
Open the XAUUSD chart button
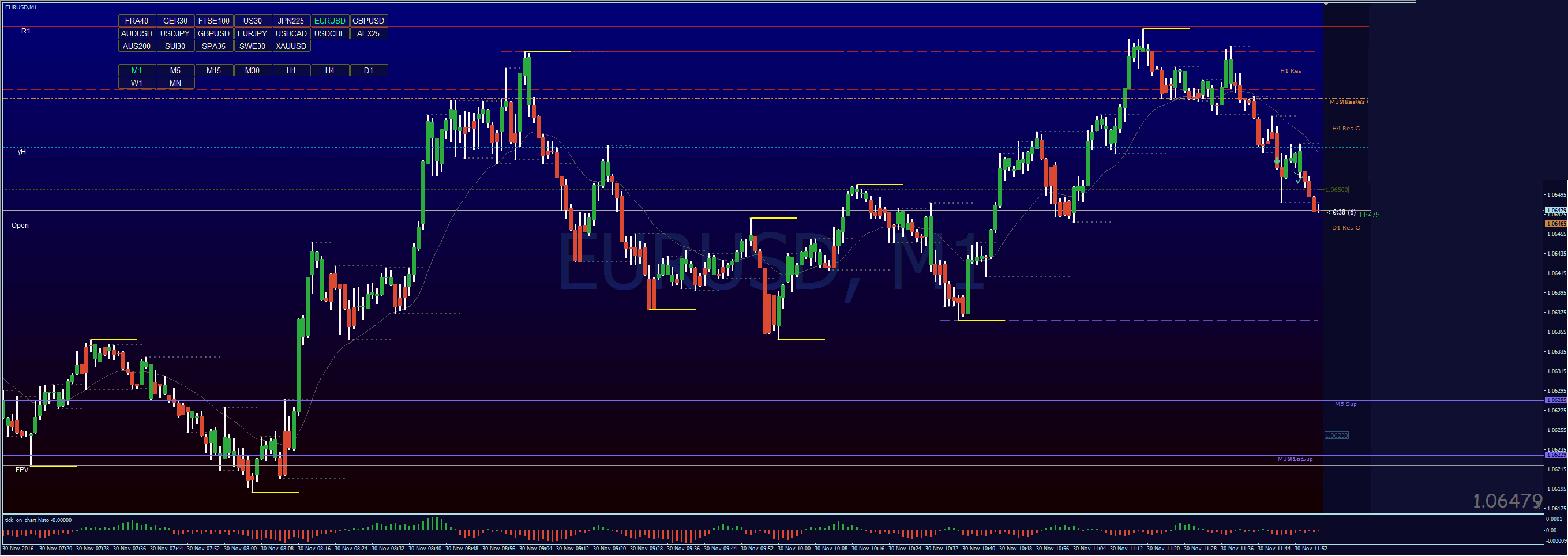[x=291, y=46]
